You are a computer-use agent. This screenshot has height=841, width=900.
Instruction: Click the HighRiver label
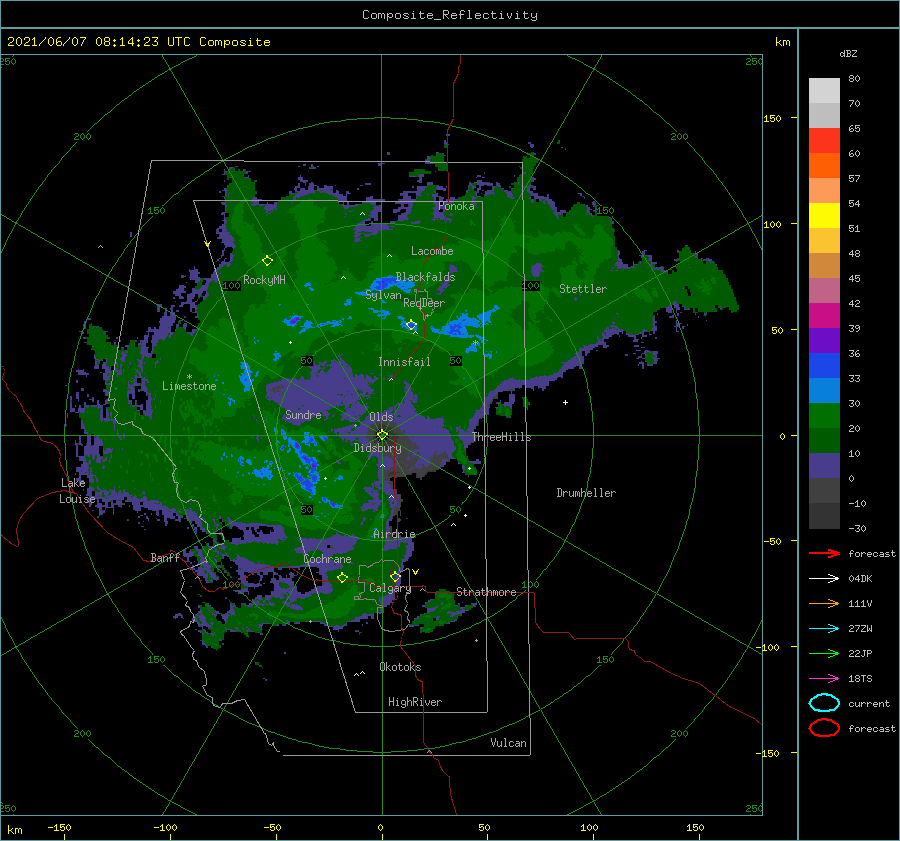415,702
